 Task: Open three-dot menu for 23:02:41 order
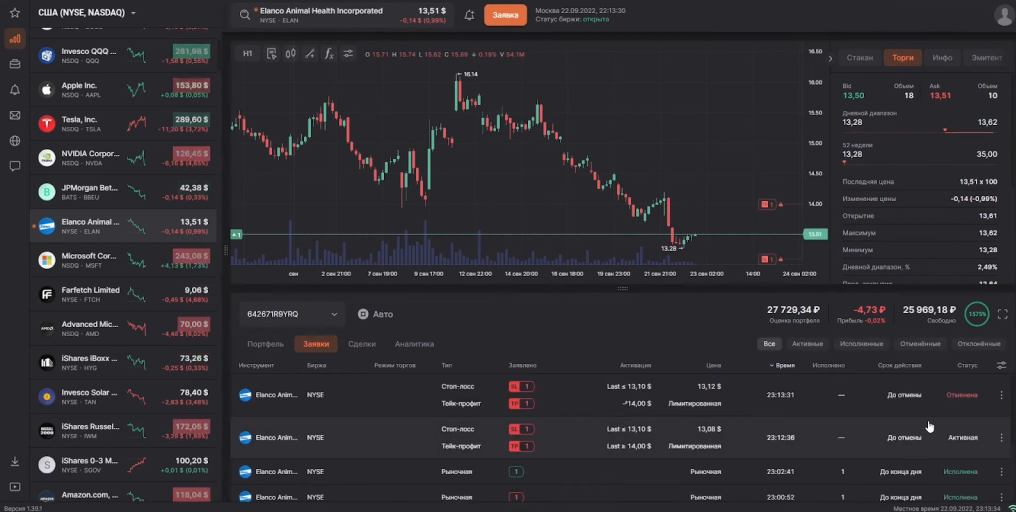(1001, 472)
